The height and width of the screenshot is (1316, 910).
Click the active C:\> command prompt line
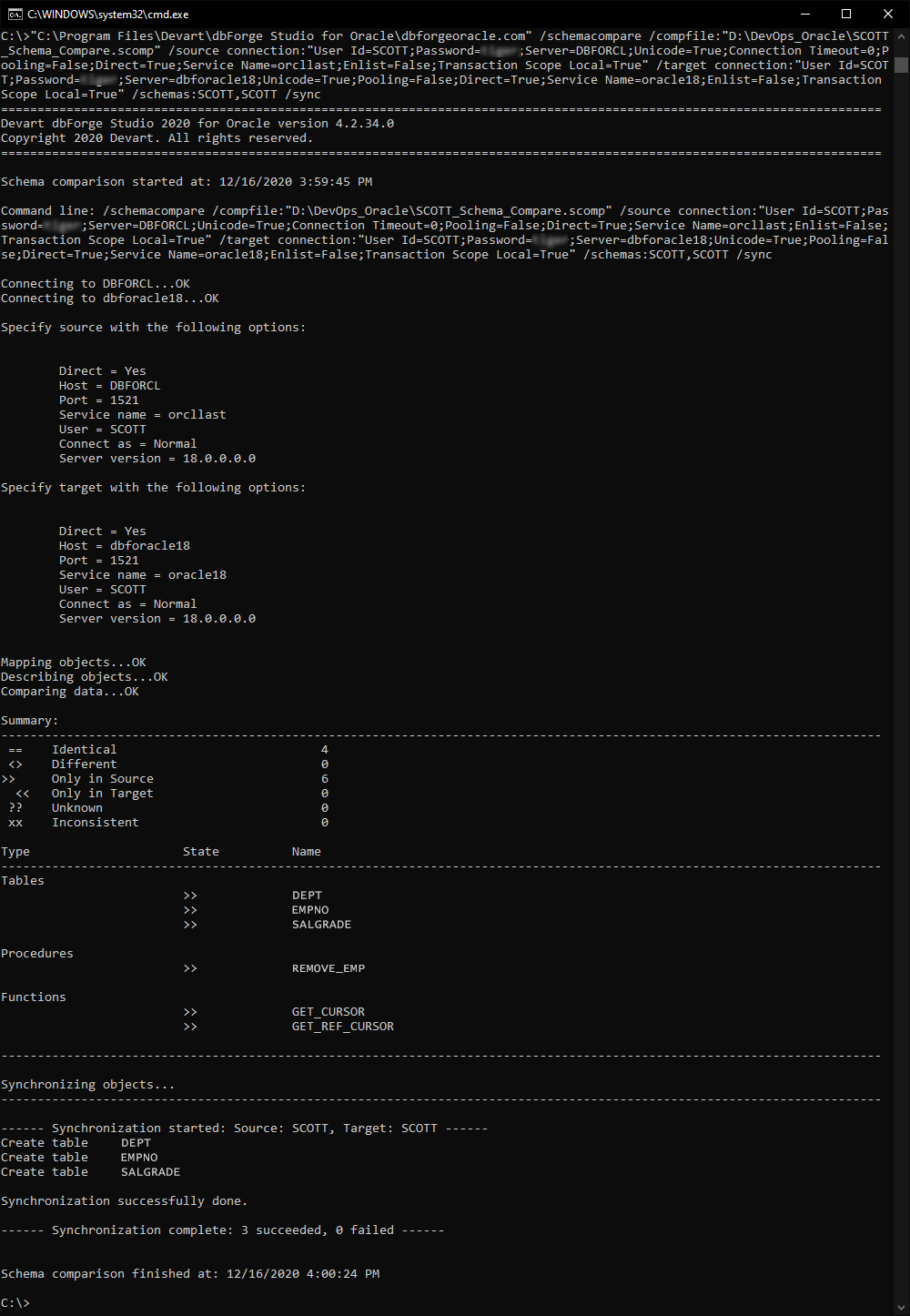point(15,1302)
